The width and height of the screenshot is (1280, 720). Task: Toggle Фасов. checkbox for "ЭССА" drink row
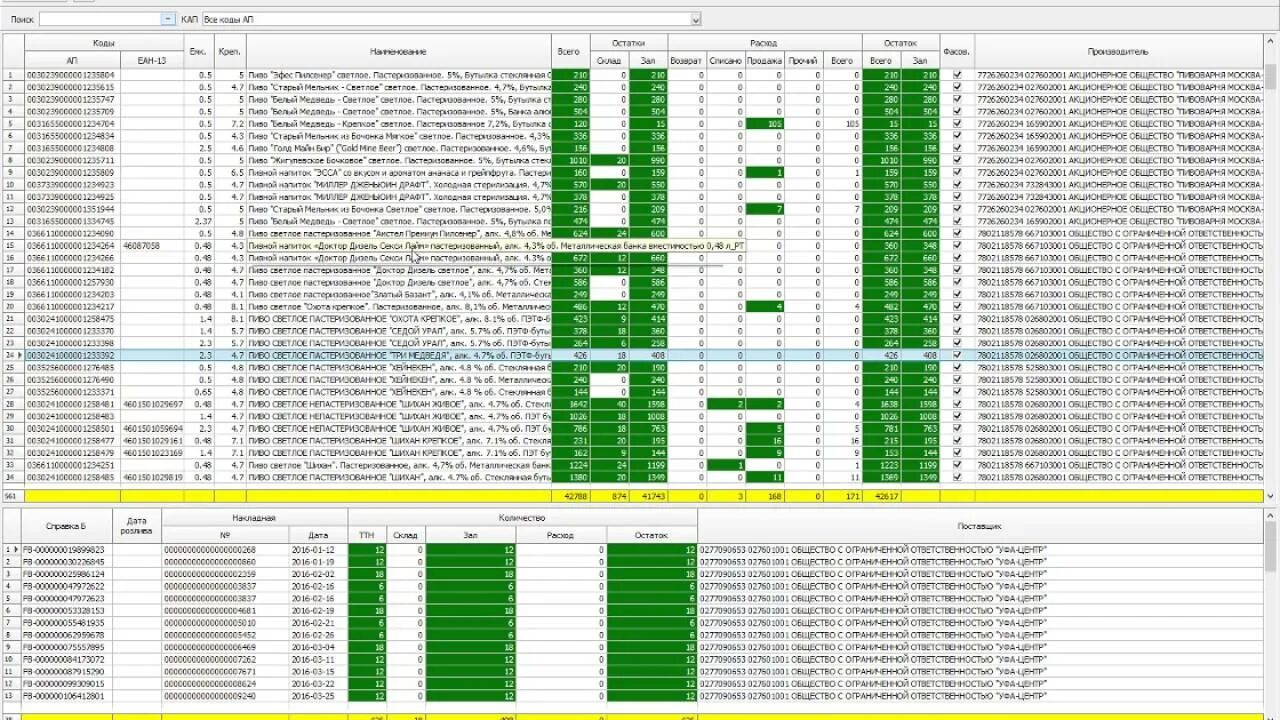(958, 172)
